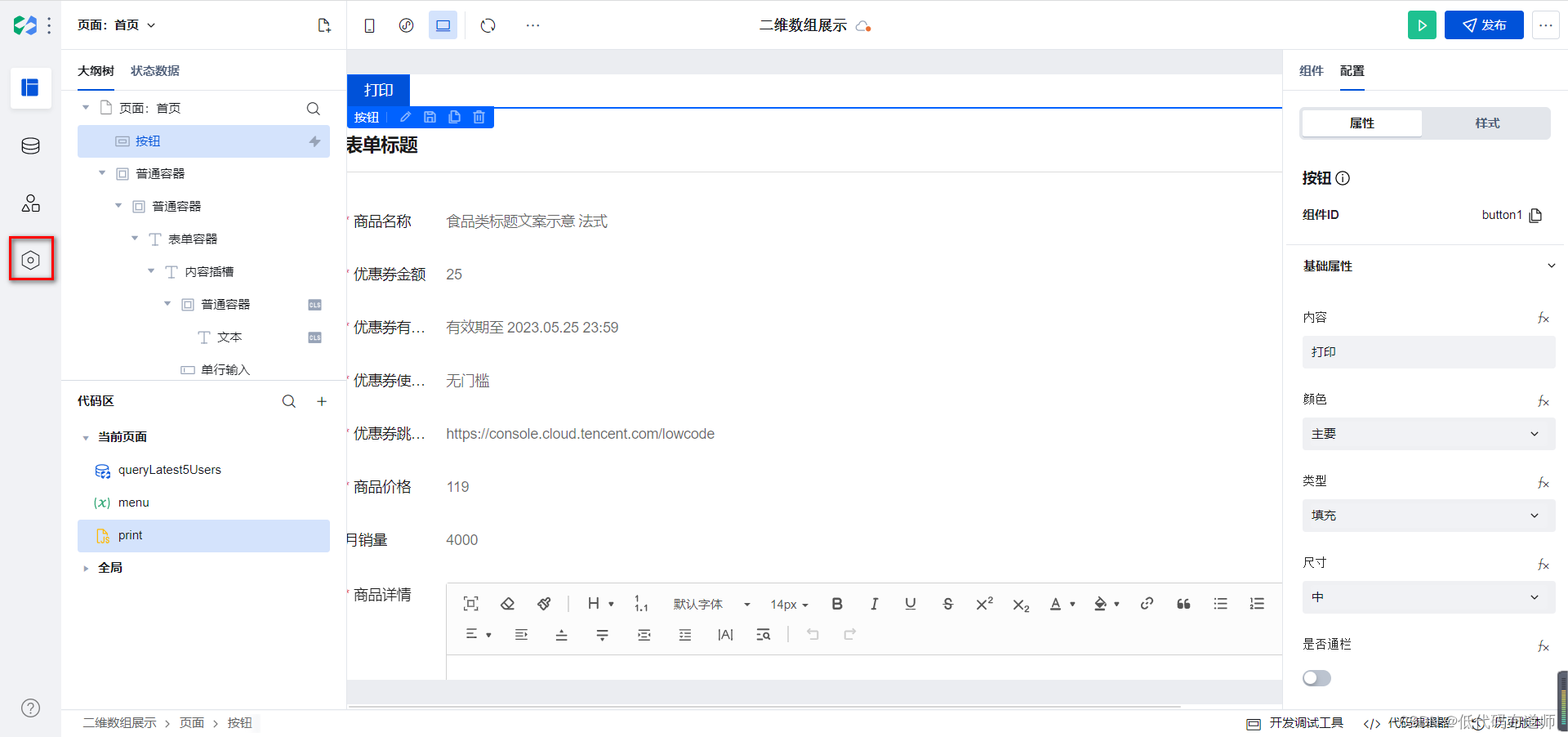The image size is (1568, 737).
Task: Edit the selected button via pencil icon
Action: tap(405, 117)
